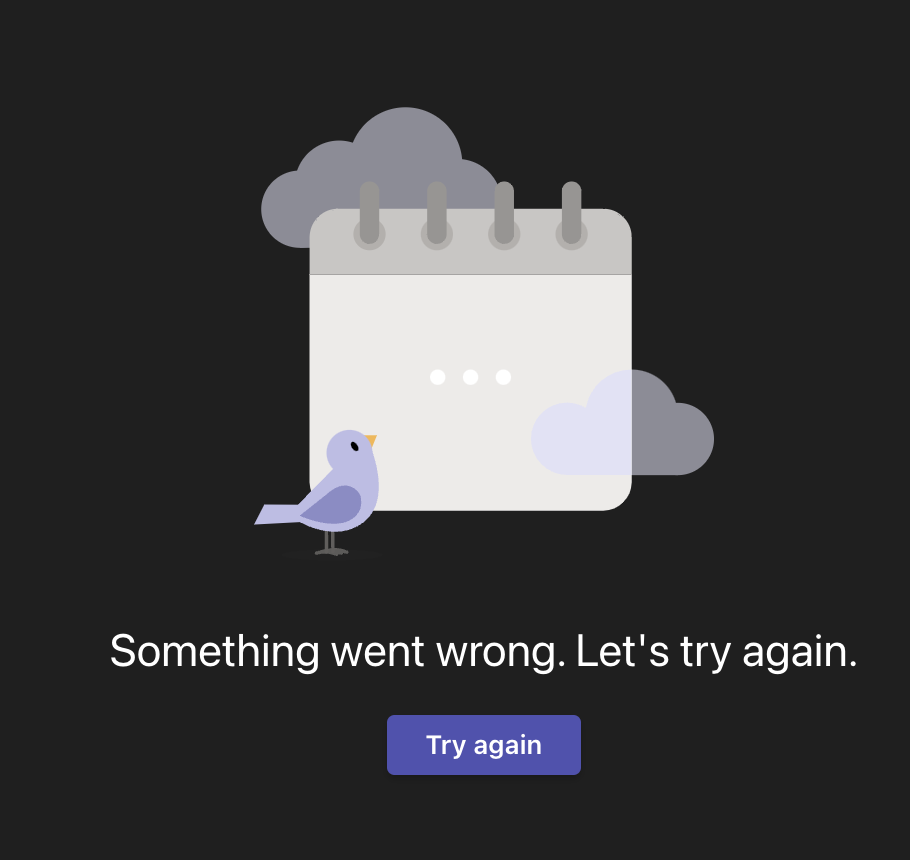The image size is (910, 860).
Task: Click the second calendar binder ring
Action: (x=437, y=215)
